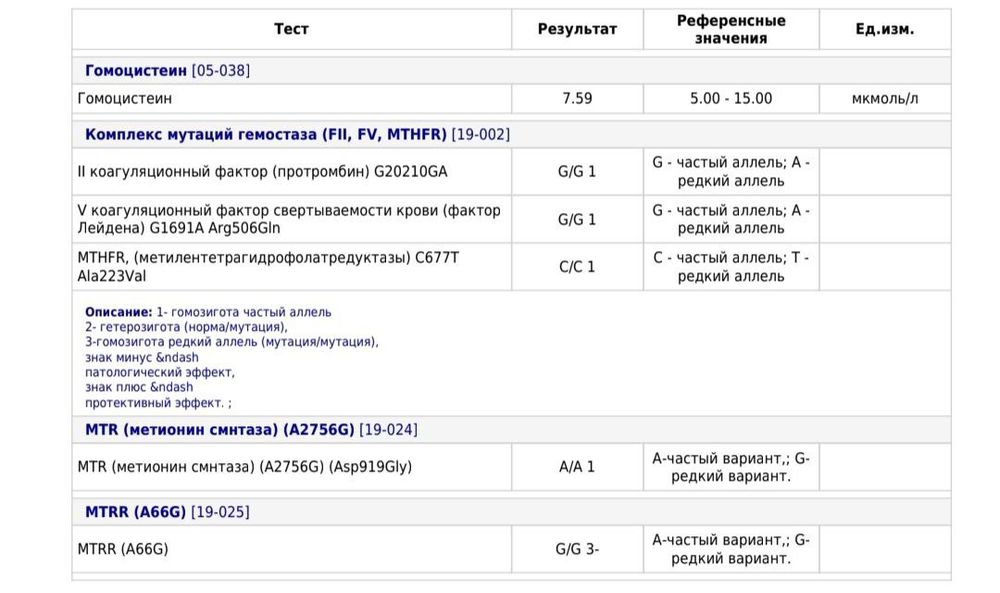Open the MTRR (A66G) [19-025] section heading
The image size is (1000, 593).
click(167, 512)
